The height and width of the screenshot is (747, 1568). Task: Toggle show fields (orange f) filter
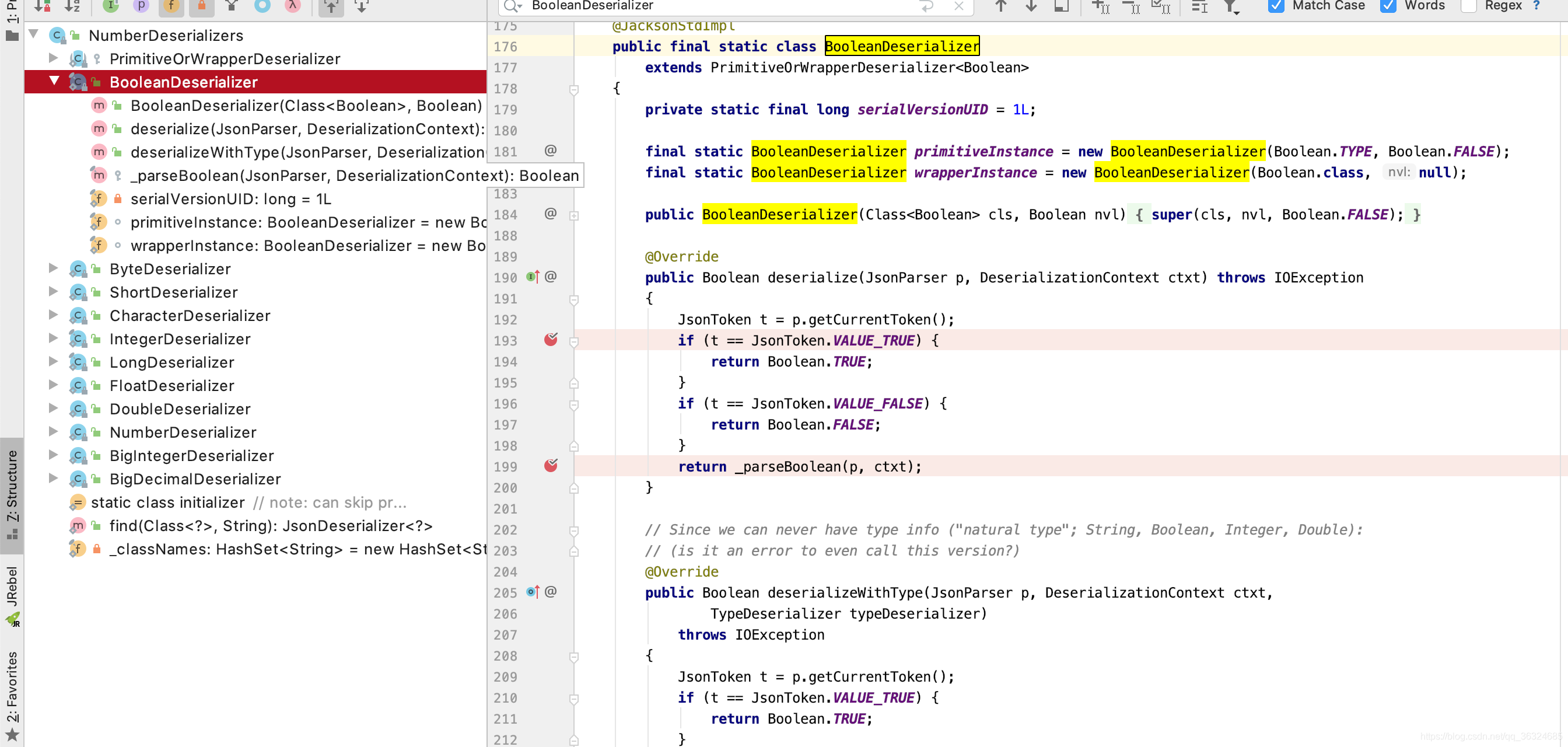[171, 5]
